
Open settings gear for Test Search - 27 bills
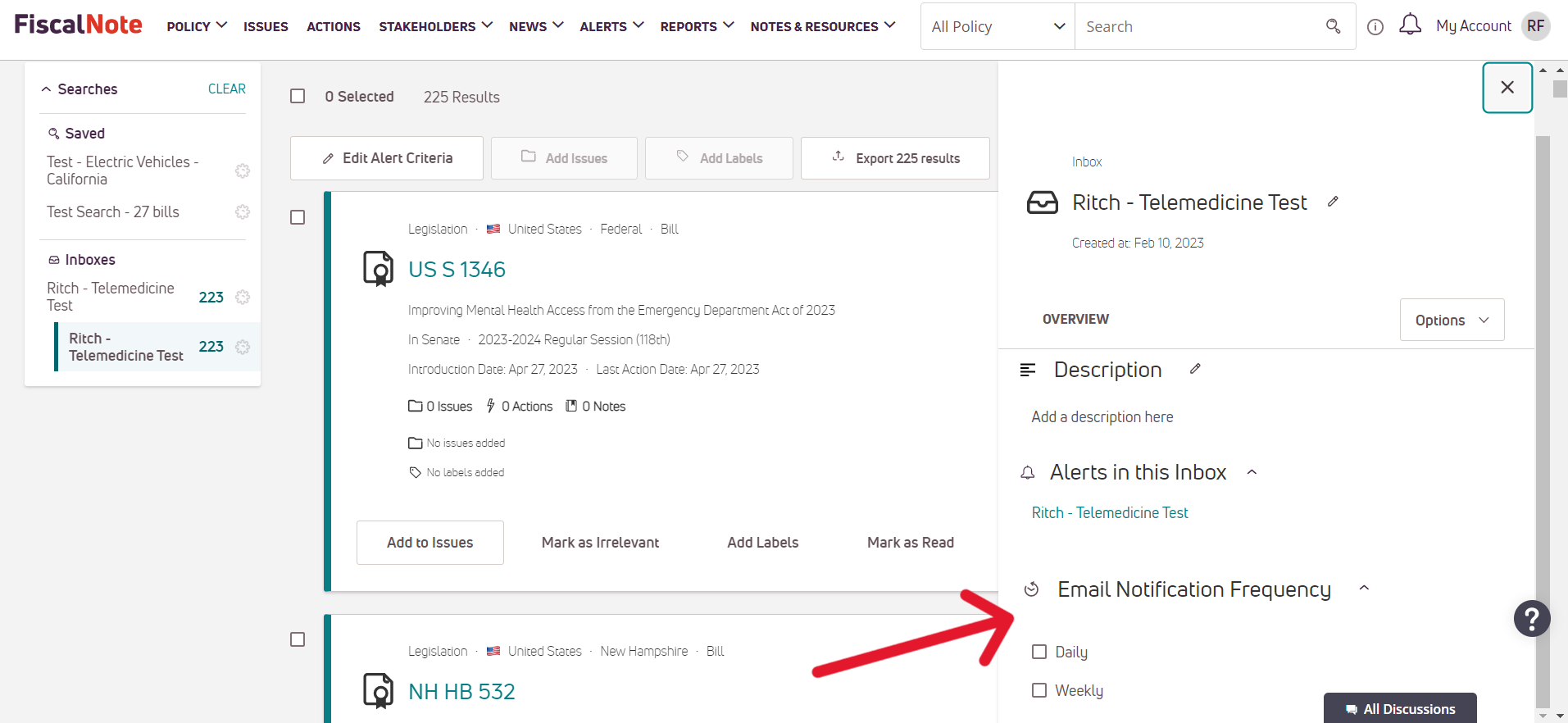point(243,211)
